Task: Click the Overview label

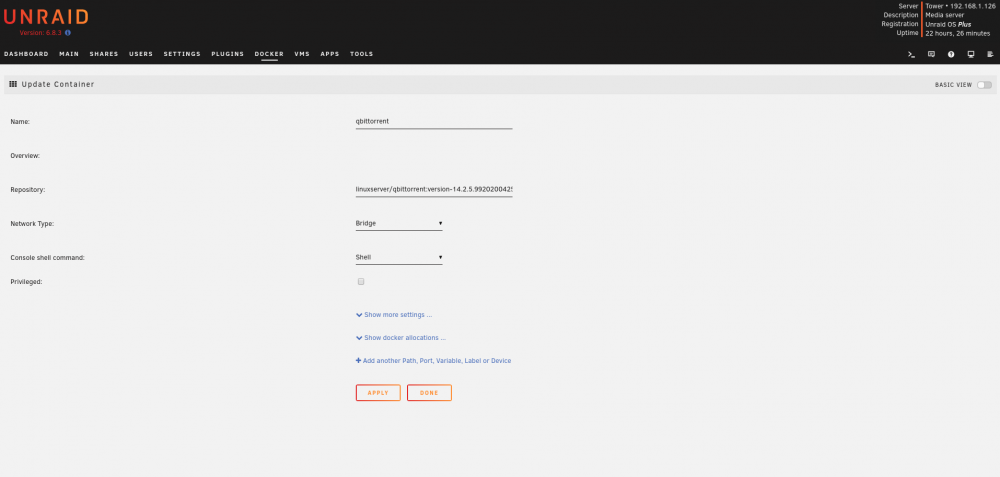Action: point(26,156)
